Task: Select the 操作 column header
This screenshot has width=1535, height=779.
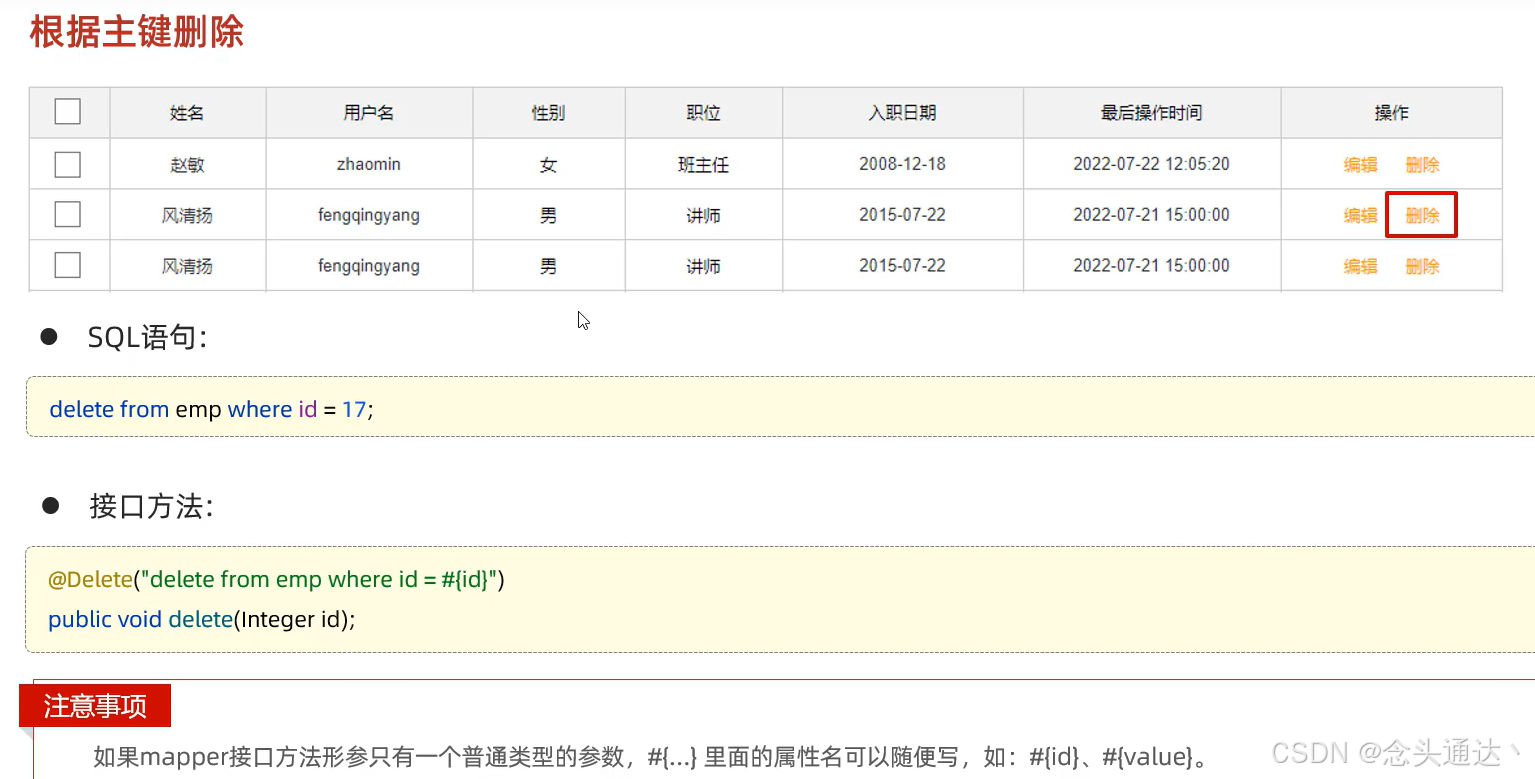Action: (x=1391, y=112)
